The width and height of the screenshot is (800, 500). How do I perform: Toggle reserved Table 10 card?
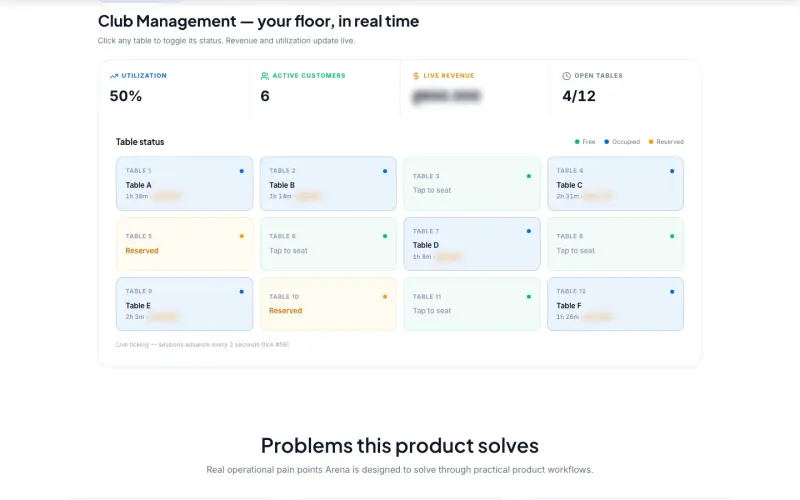click(328, 304)
